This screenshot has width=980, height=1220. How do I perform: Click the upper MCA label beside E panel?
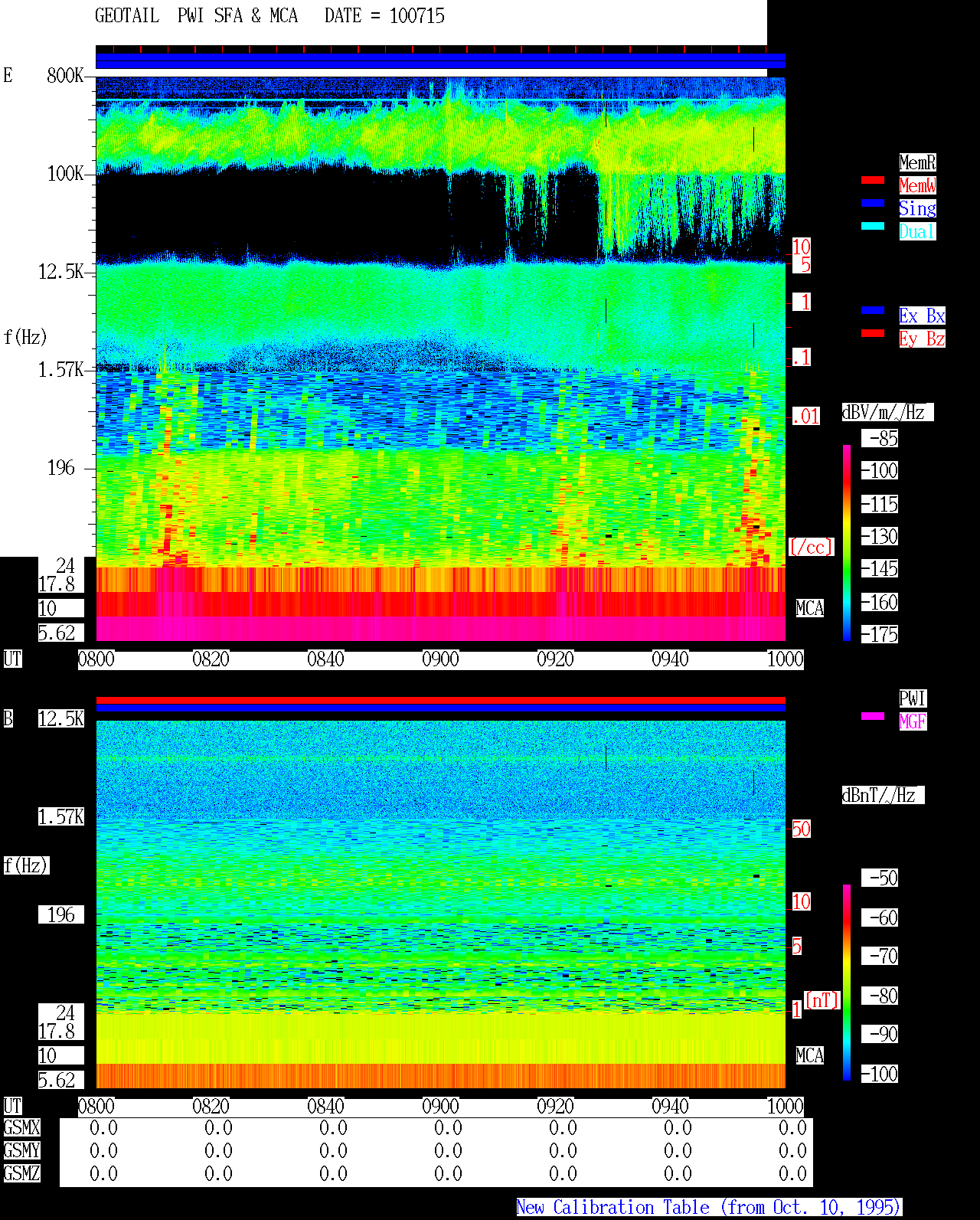(x=809, y=609)
